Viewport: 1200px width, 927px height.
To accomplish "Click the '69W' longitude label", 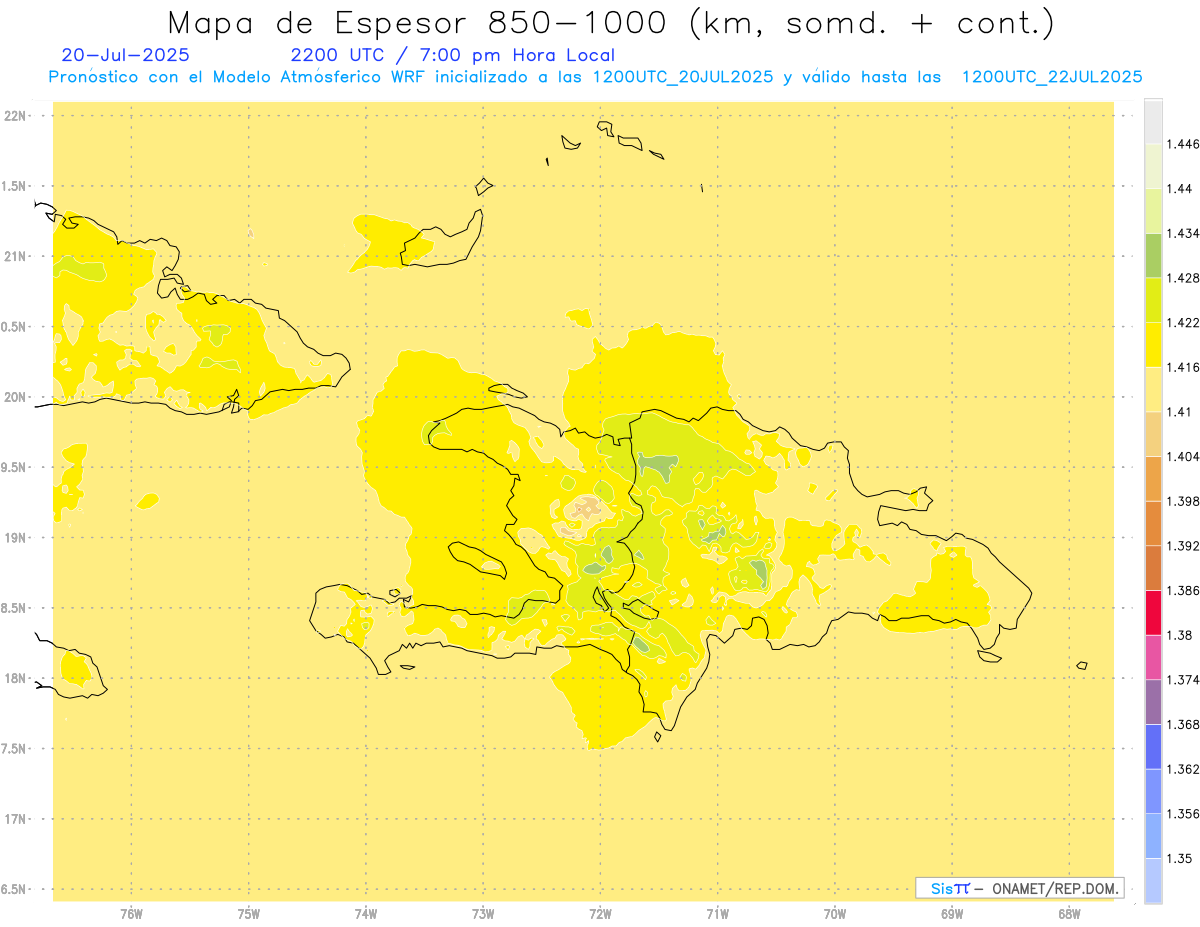I will [952, 914].
